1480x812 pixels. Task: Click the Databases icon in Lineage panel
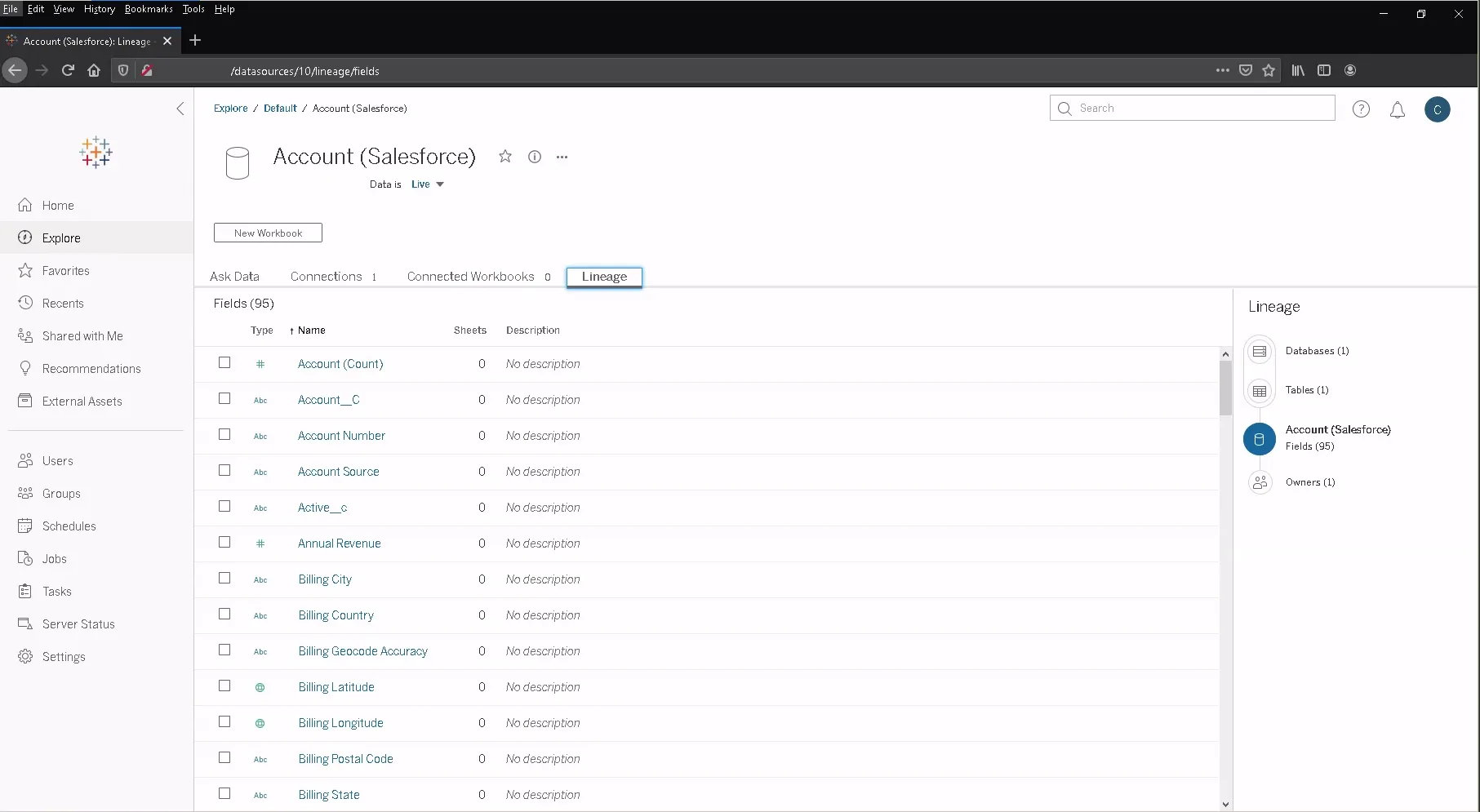1260,350
